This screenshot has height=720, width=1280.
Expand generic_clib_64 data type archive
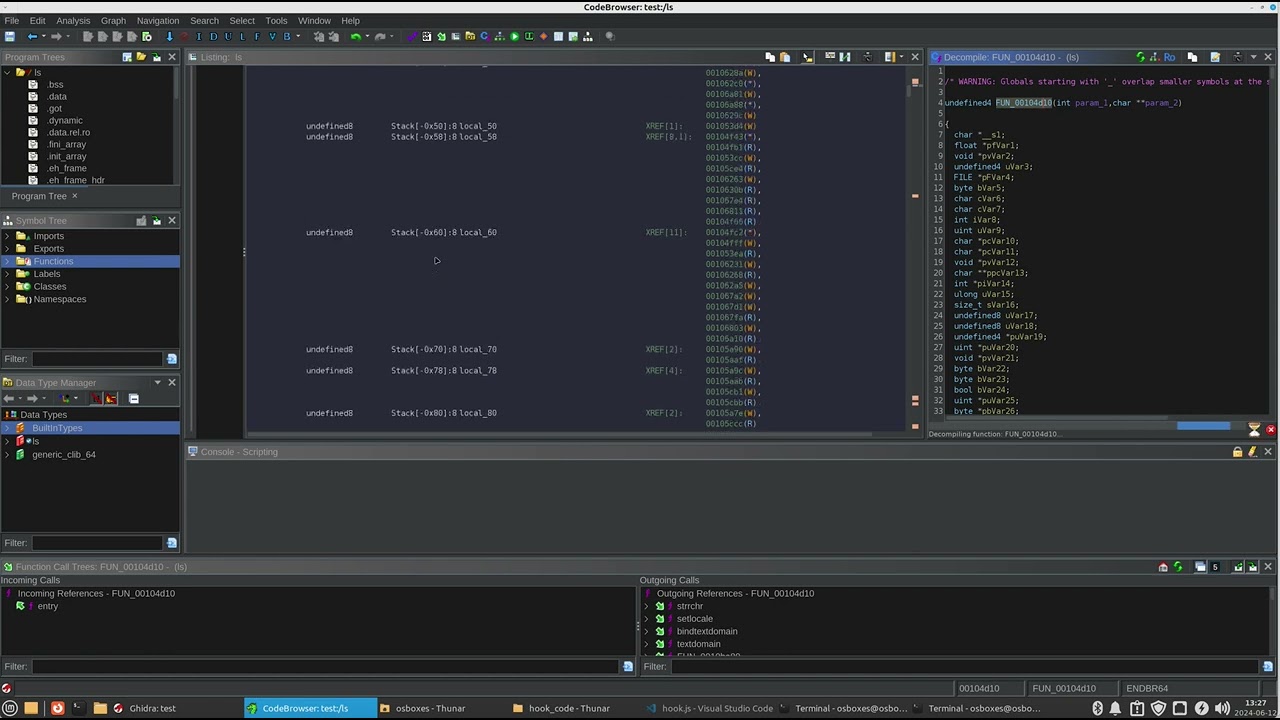click(x=8, y=454)
